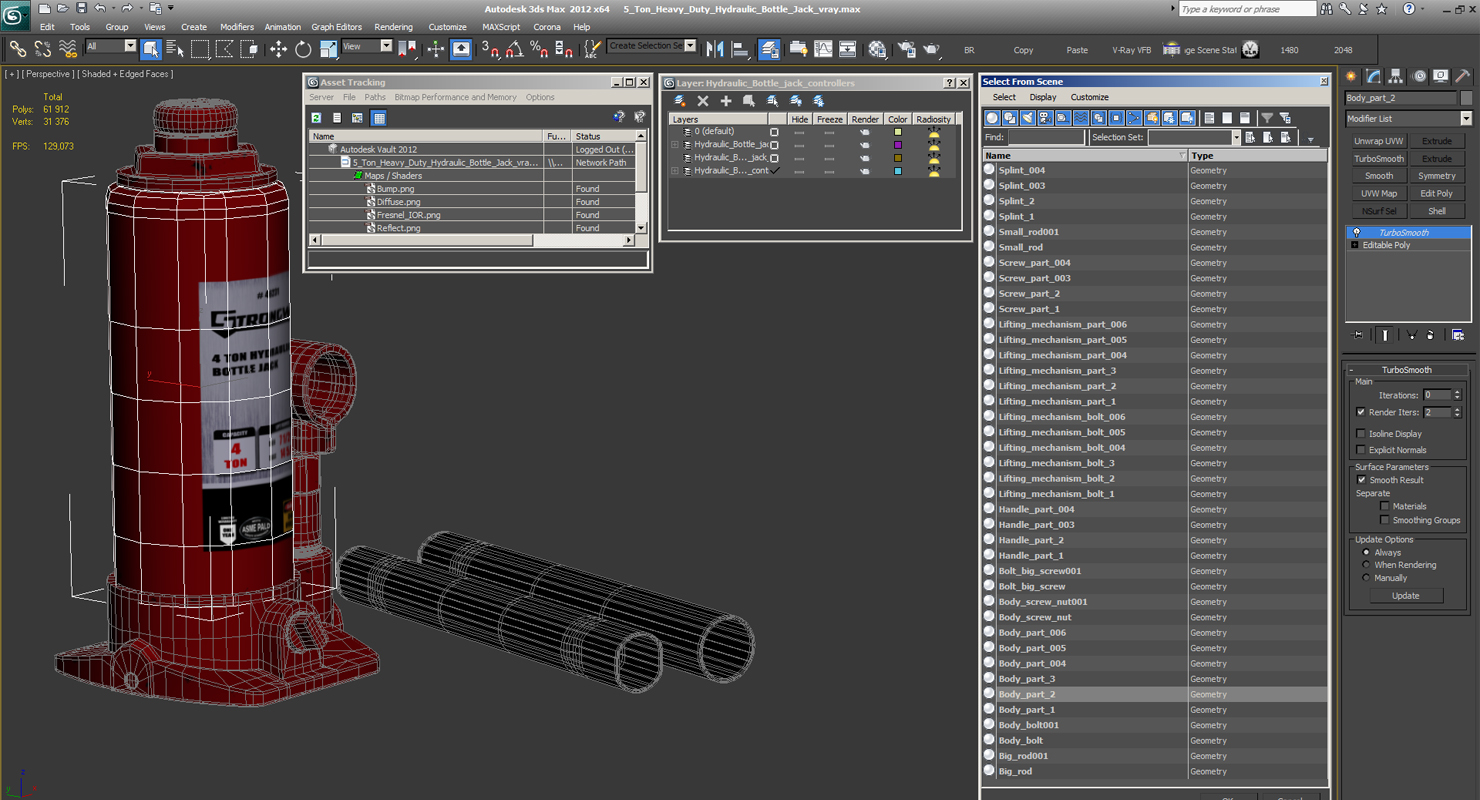Select the Manually update option

point(1366,578)
